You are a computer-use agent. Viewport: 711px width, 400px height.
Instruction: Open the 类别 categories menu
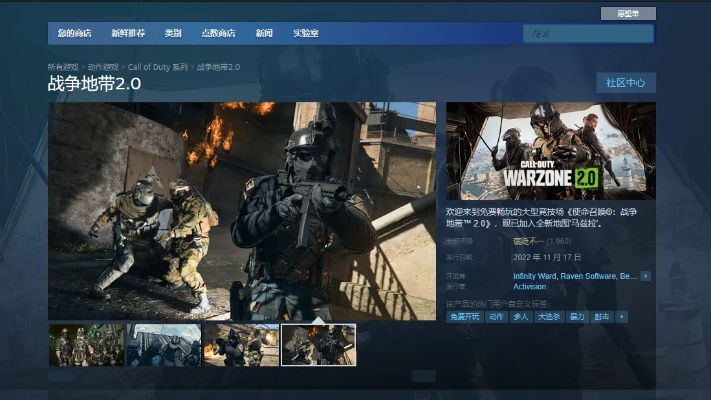click(173, 33)
